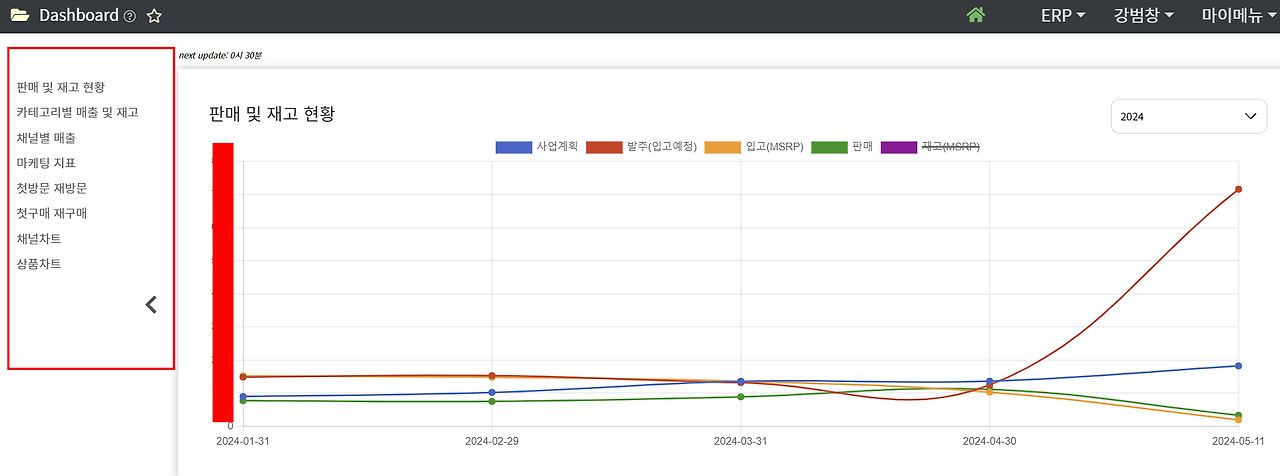Viewport: 1280px width, 476px height.
Task: Open the 강범창 user menu
Action: click(1144, 16)
